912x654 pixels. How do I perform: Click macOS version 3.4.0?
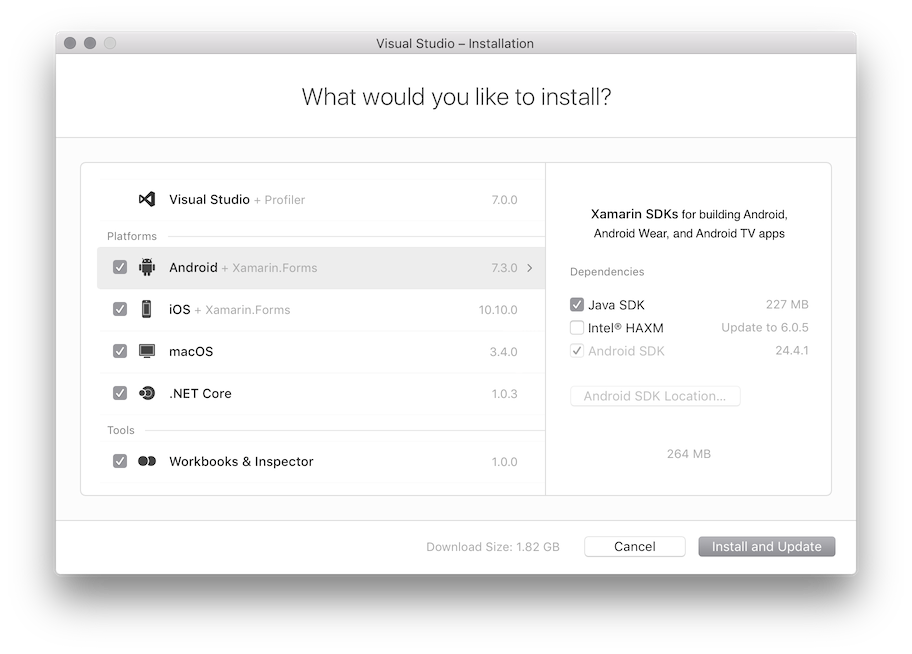click(504, 351)
